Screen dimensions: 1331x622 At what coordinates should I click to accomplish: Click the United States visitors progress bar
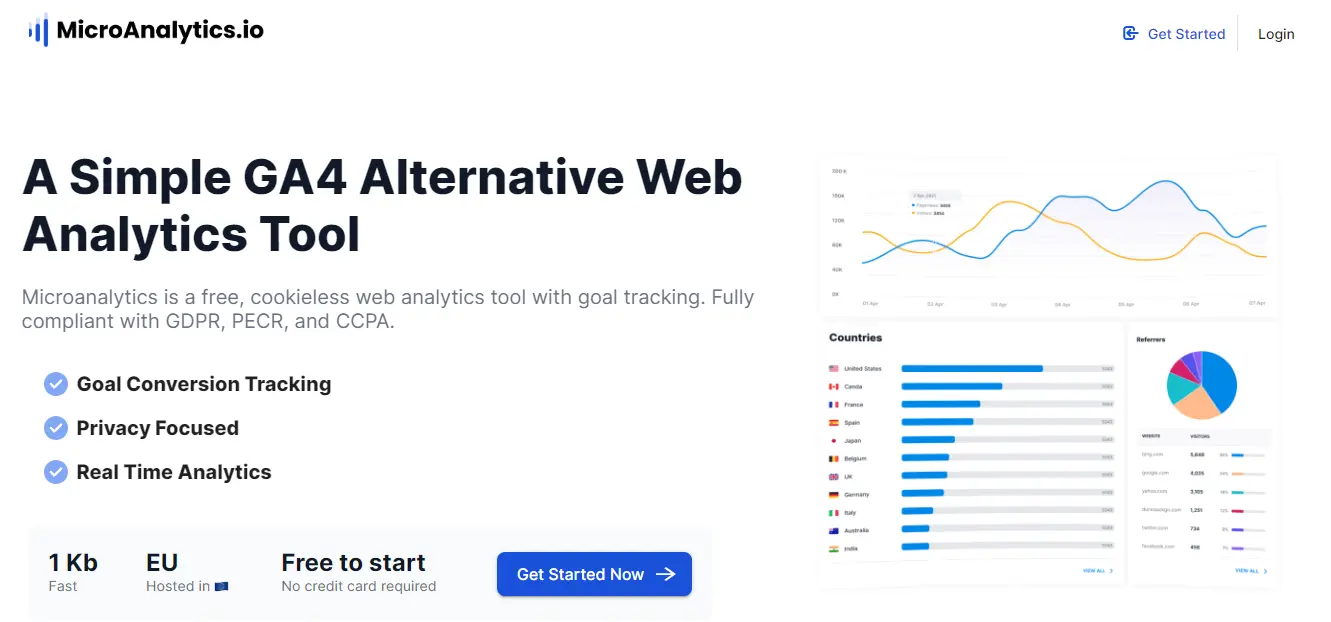[x=970, y=368]
